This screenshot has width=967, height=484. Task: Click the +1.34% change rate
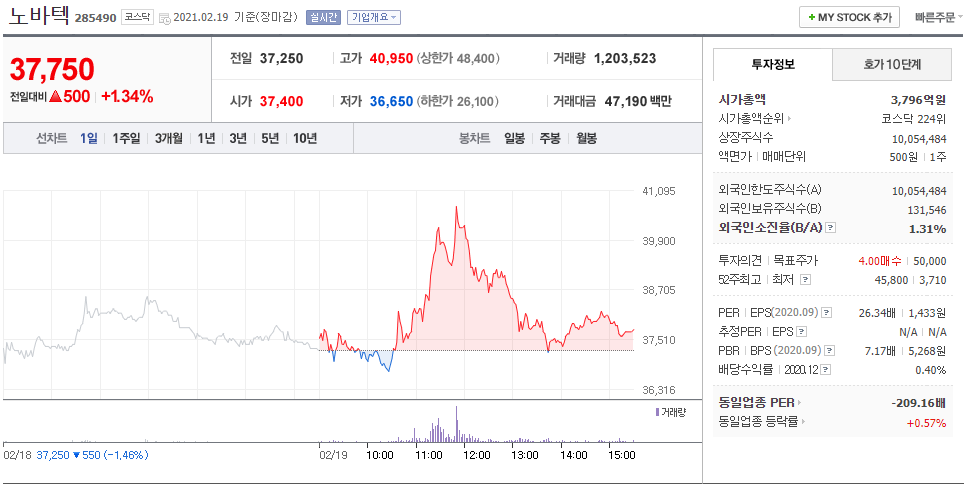127,96
